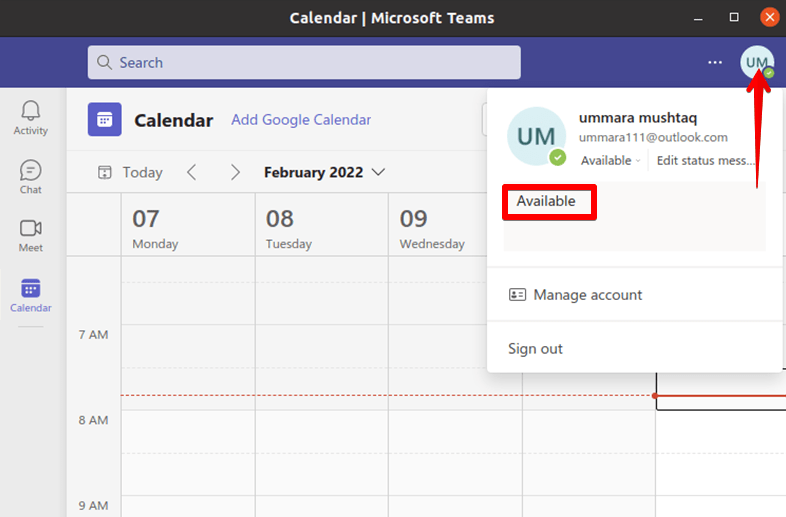Select the 07 Monday column header
This screenshot has width=786, height=517.
coord(188,225)
